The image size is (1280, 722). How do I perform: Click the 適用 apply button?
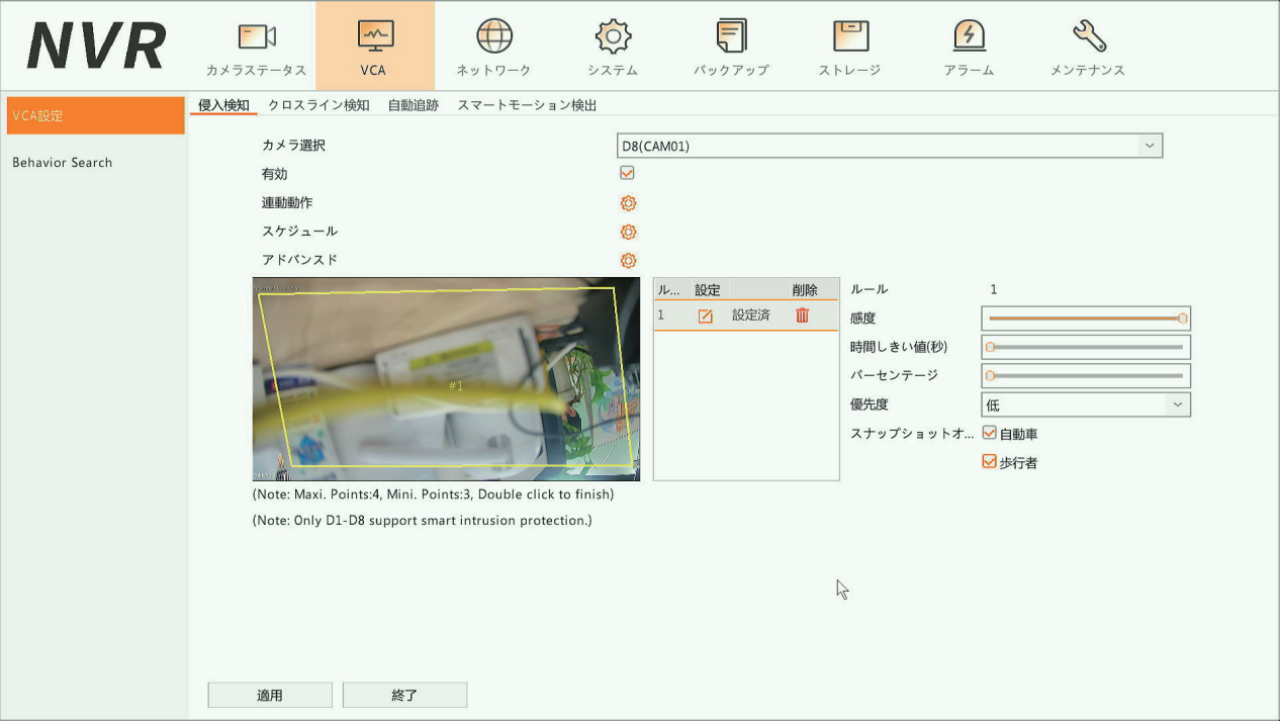coord(269,695)
